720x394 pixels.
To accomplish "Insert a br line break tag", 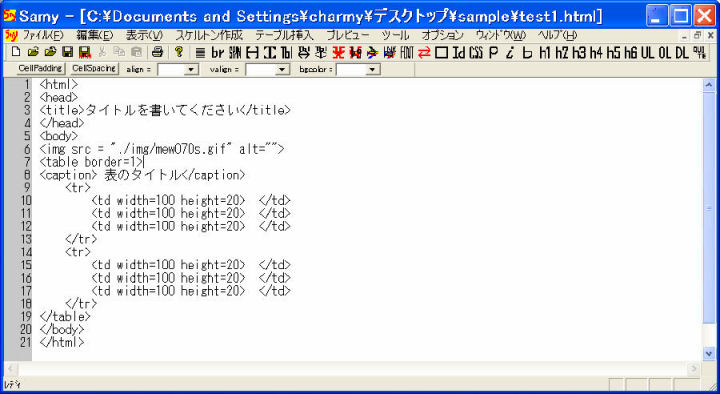I will tap(217, 53).
